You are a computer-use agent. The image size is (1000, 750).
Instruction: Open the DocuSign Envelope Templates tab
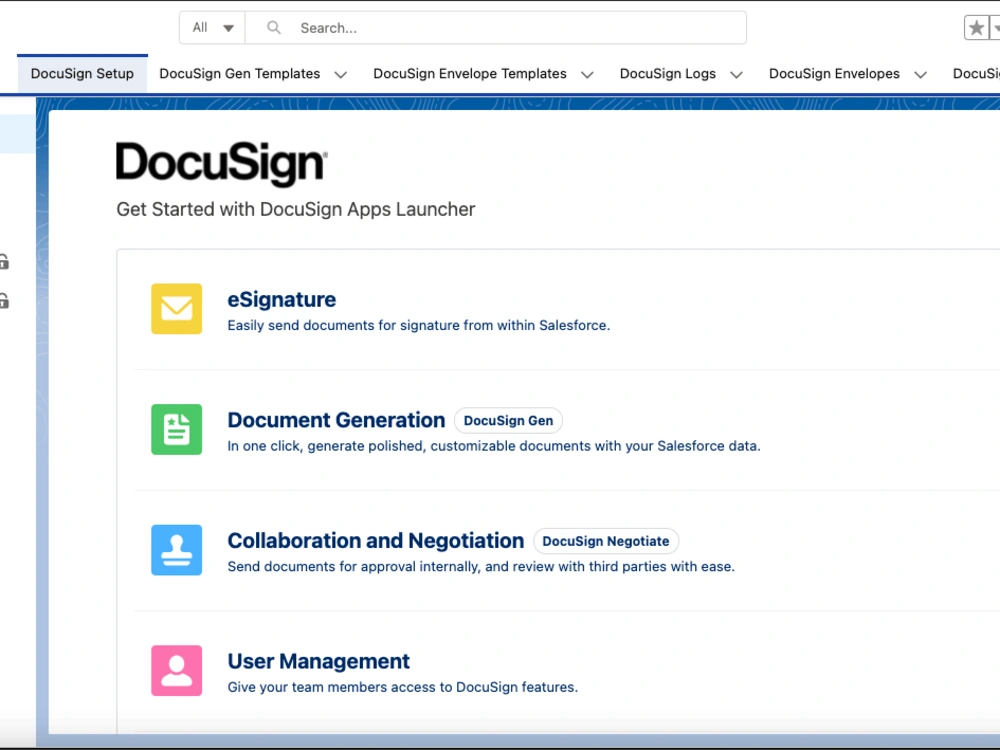469,73
